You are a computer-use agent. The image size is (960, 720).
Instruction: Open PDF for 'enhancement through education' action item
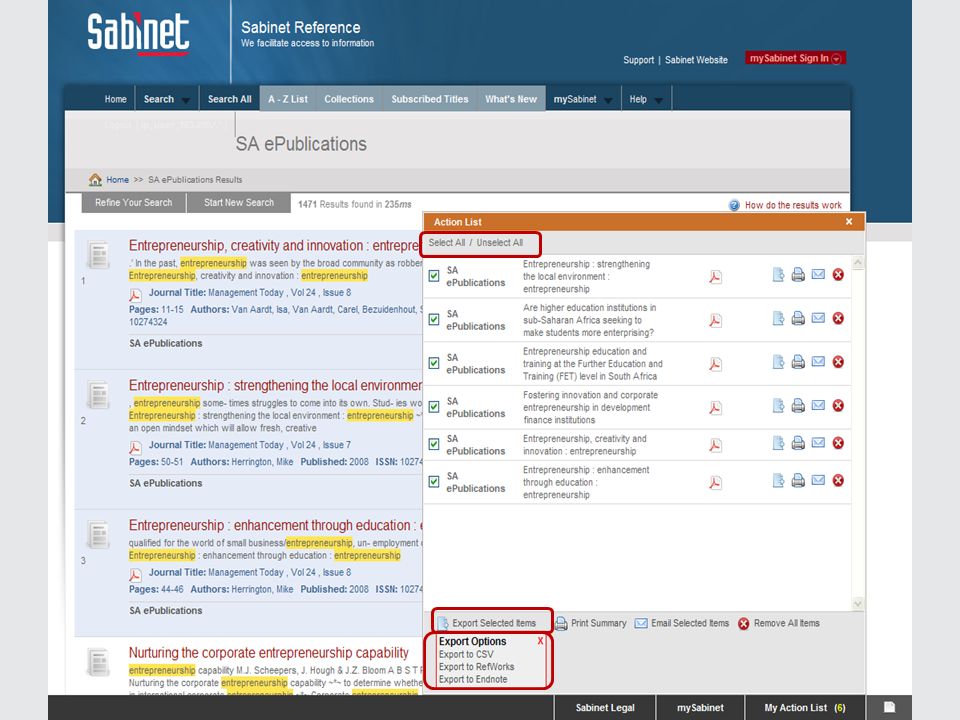[x=715, y=482]
